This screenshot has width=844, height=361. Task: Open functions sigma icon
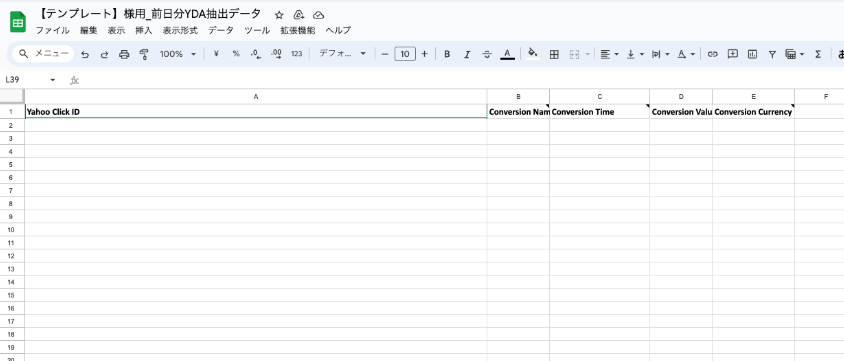coord(818,54)
